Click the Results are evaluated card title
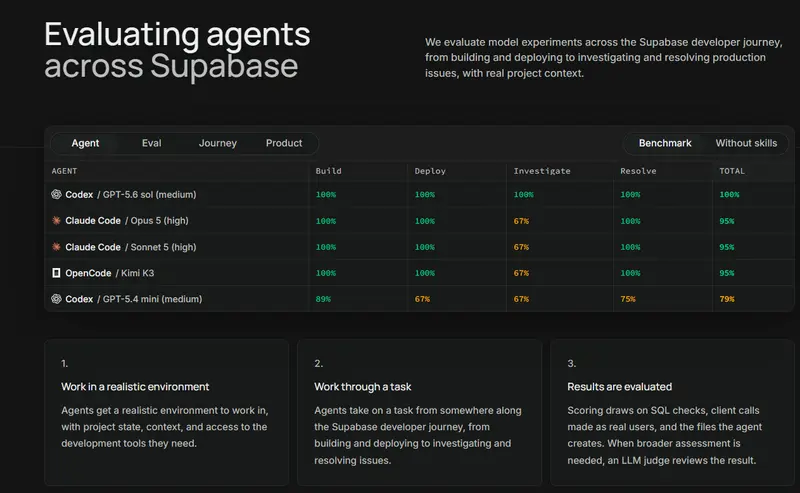 (619, 387)
